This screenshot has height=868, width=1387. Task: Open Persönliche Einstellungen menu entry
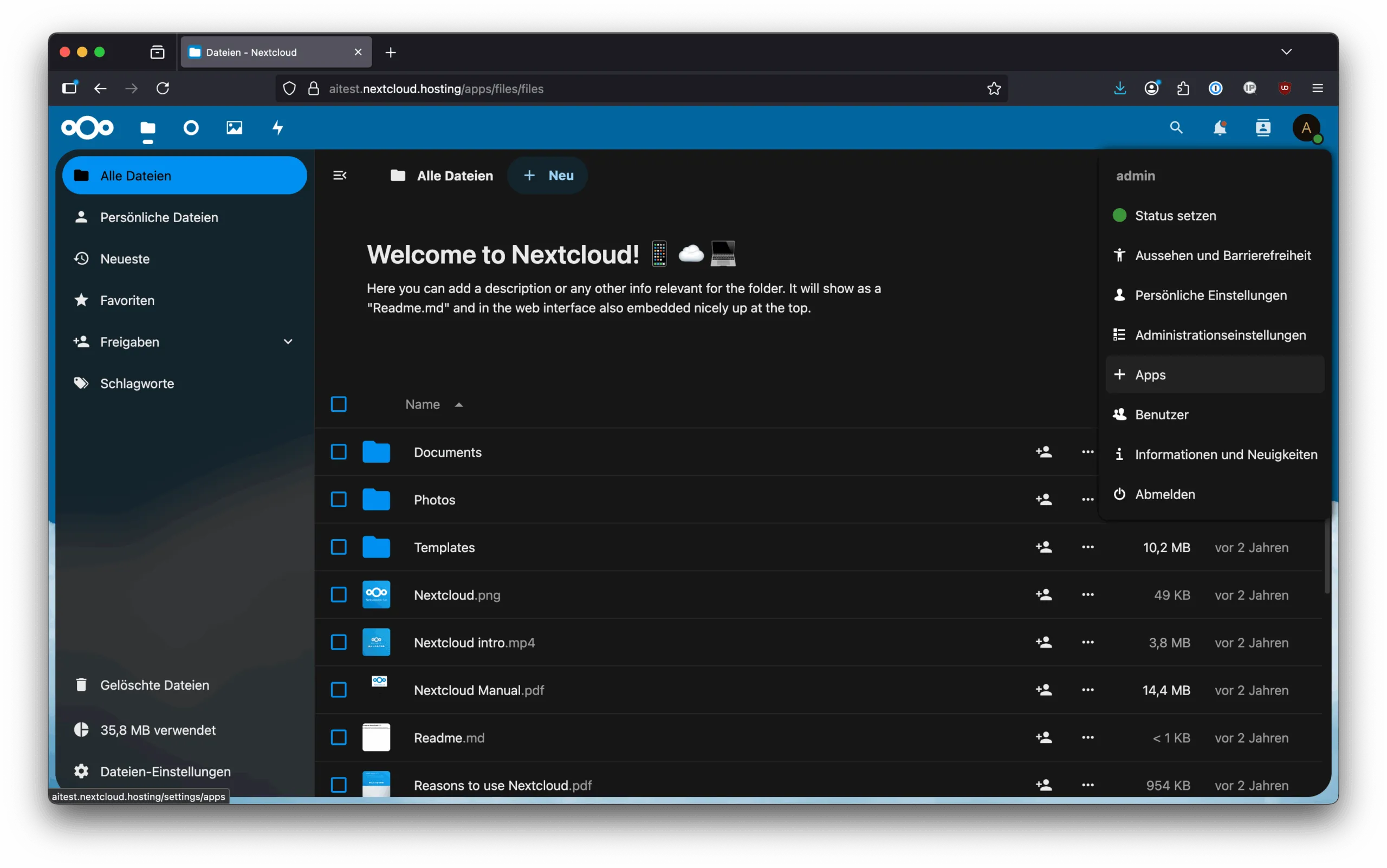[x=1215, y=296]
